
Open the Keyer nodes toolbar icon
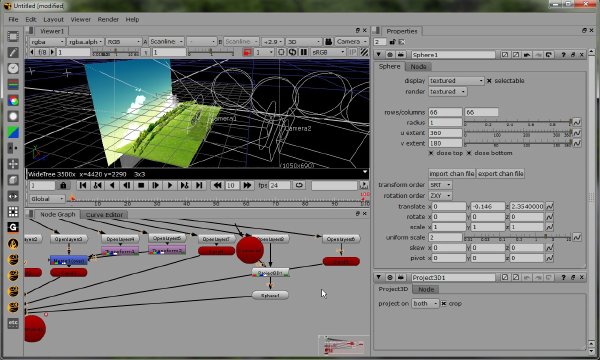[13, 132]
